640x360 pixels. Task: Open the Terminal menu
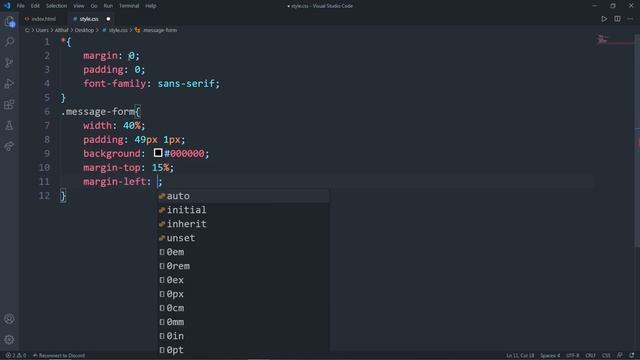(129, 6)
